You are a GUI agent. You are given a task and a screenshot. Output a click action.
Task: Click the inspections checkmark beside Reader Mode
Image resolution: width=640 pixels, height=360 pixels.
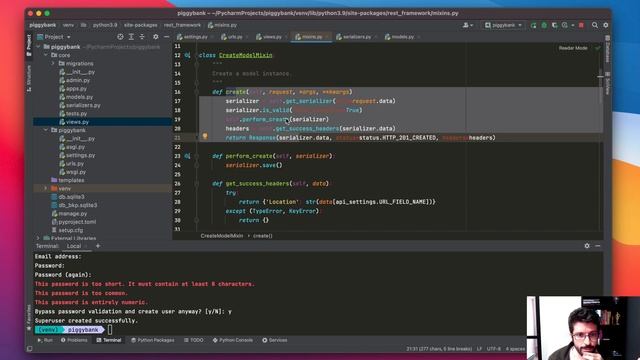[598, 48]
